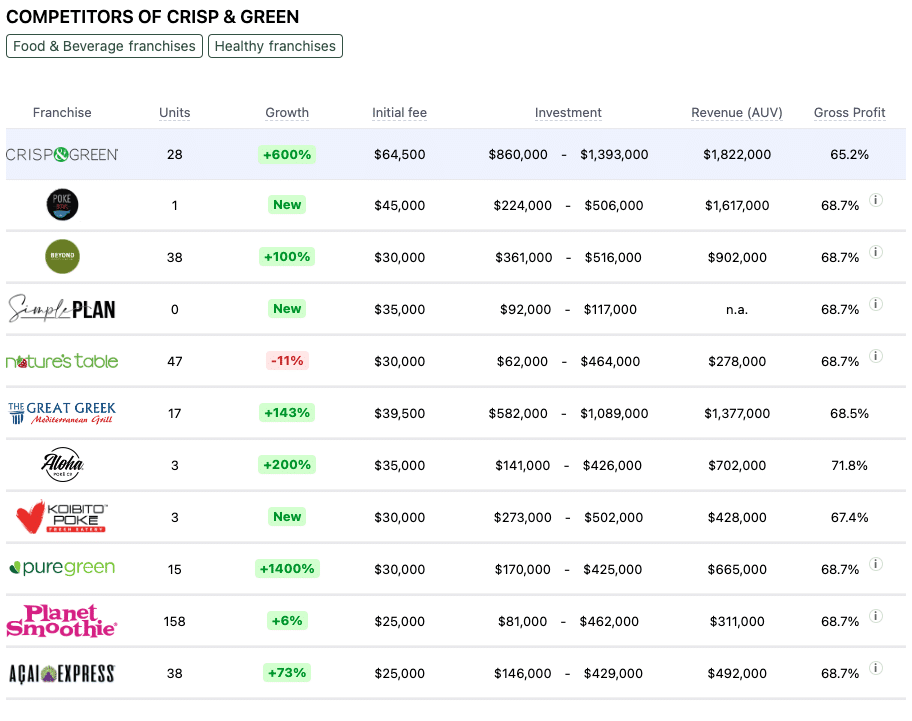Viewport: 912px width, 721px height.
Task: Select the $428,000 revenue value
Action: point(737,517)
